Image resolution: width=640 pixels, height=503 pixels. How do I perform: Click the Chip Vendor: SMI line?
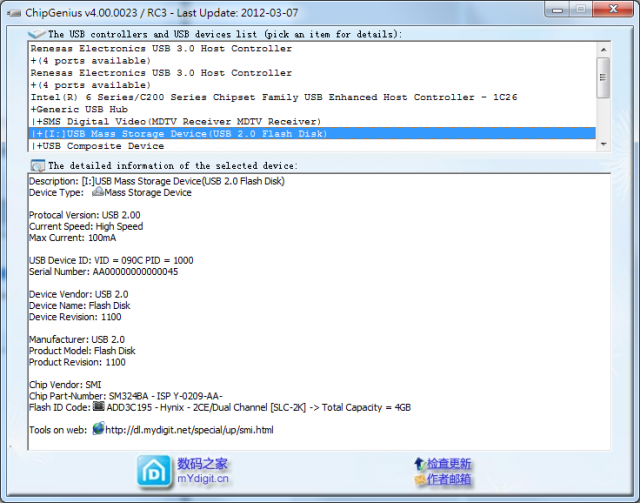click(65, 385)
